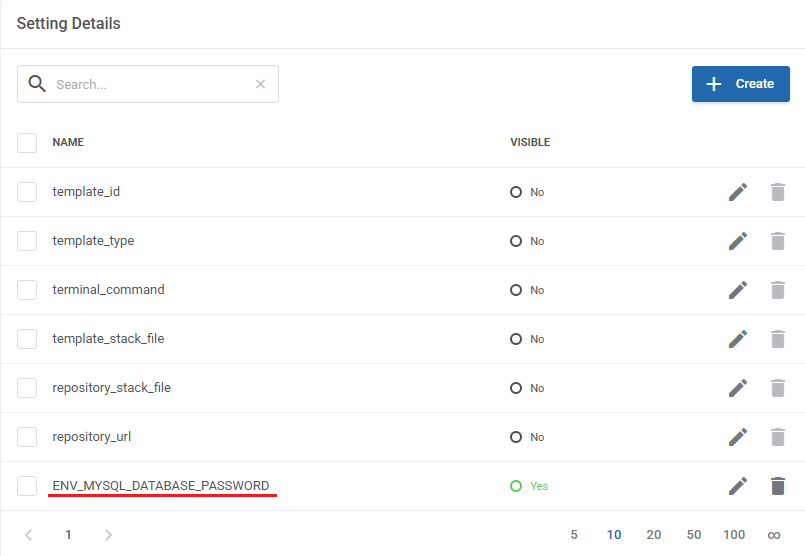Toggle the visible status of repository_url

(x=527, y=437)
